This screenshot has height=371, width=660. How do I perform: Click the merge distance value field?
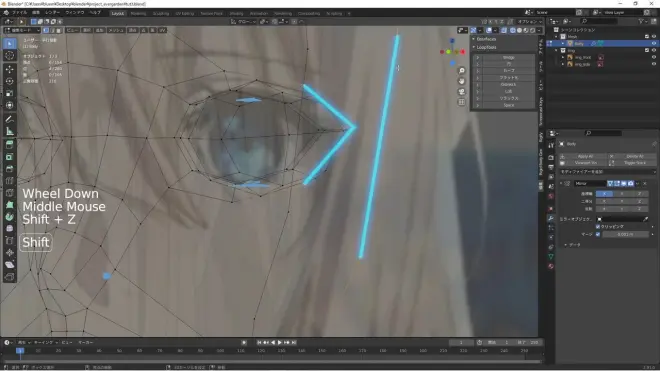(x=625, y=234)
